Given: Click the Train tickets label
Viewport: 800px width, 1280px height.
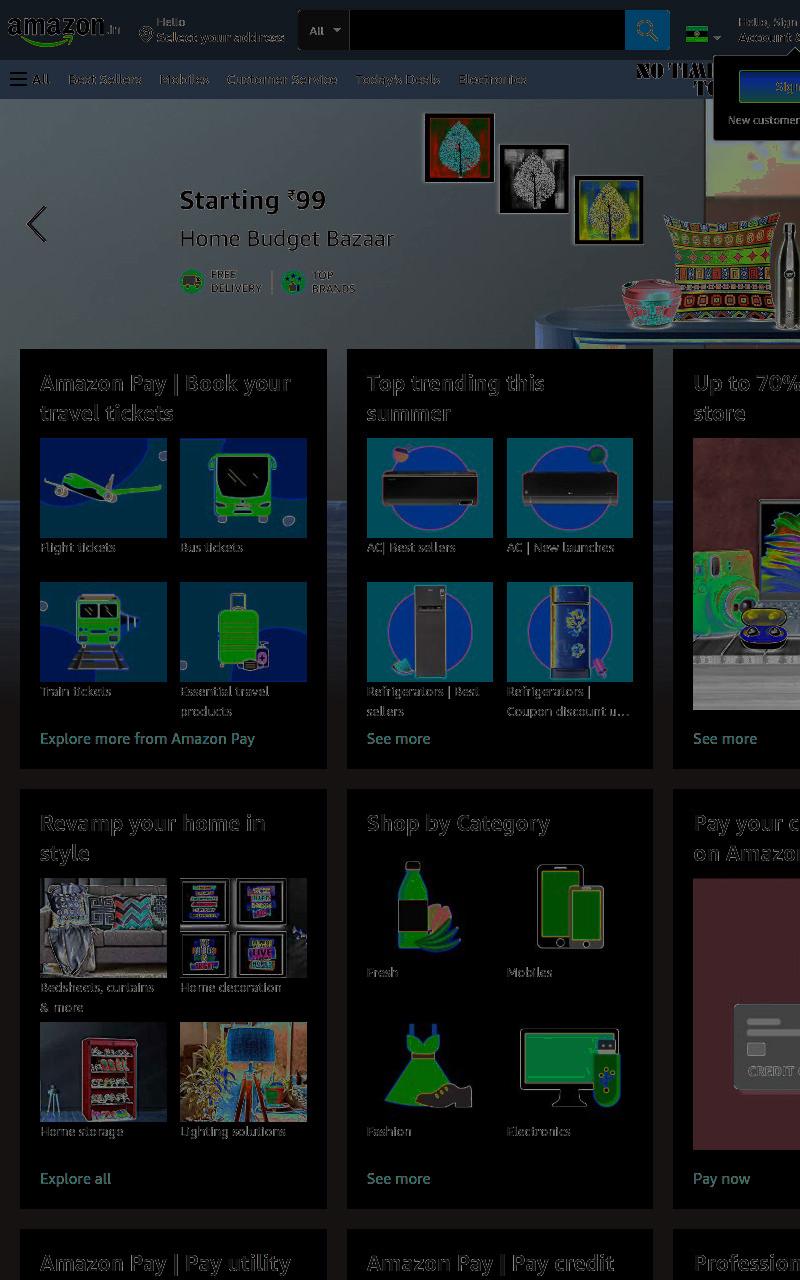Looking at the screenshot, I should tap(76, 692).
